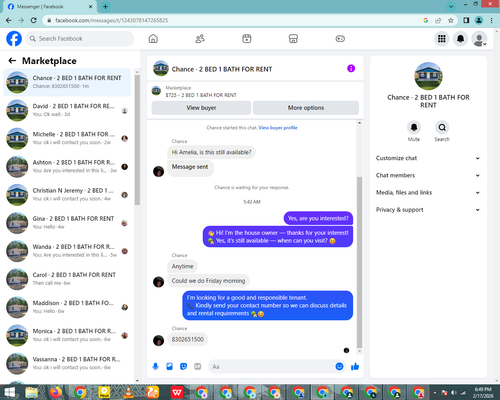Click the conversation list scrollbar
Viewport: 500px width, 400px height.
[137, 140]
